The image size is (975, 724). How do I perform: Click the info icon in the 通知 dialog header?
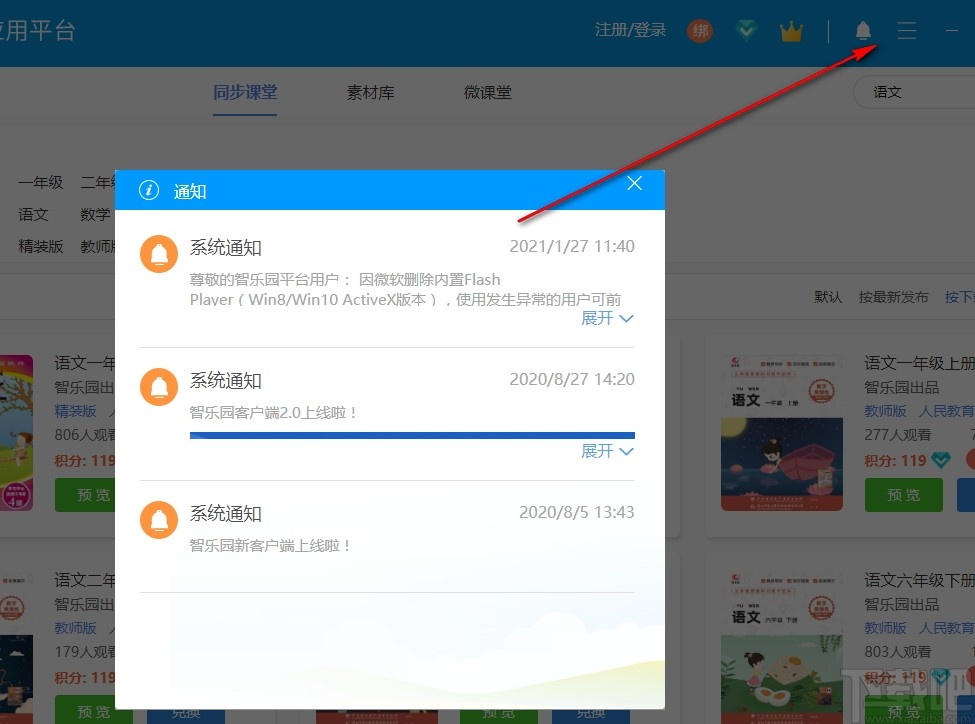point(148,191)
